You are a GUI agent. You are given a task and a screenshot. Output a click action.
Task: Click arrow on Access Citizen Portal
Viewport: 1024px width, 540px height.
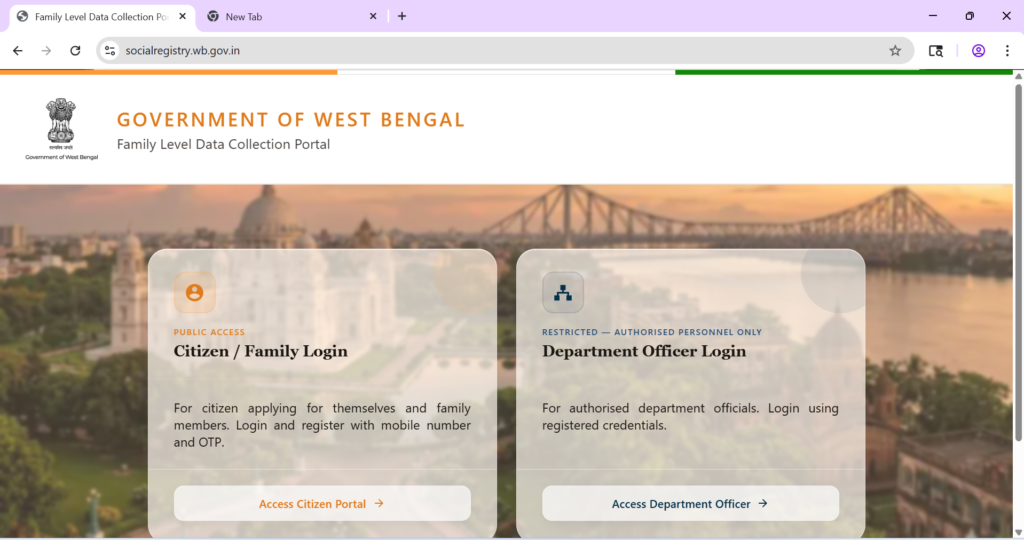(x=379, y=503)
